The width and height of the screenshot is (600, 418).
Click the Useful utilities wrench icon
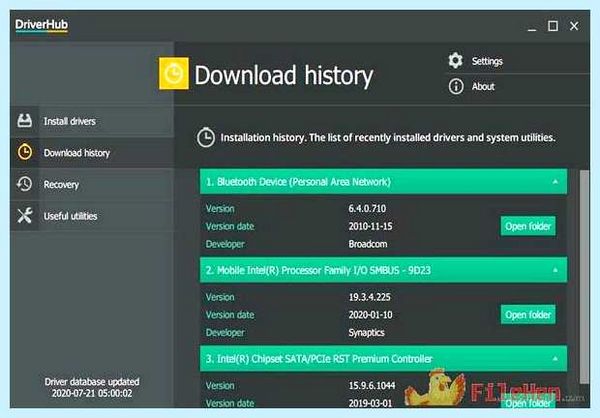(24, 216)
